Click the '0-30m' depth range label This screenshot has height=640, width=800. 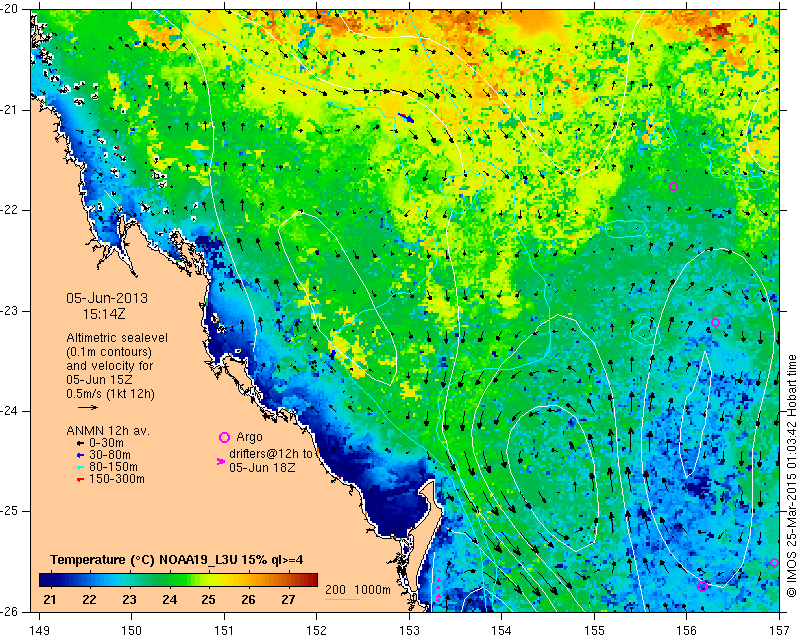[x=107, y=443]
